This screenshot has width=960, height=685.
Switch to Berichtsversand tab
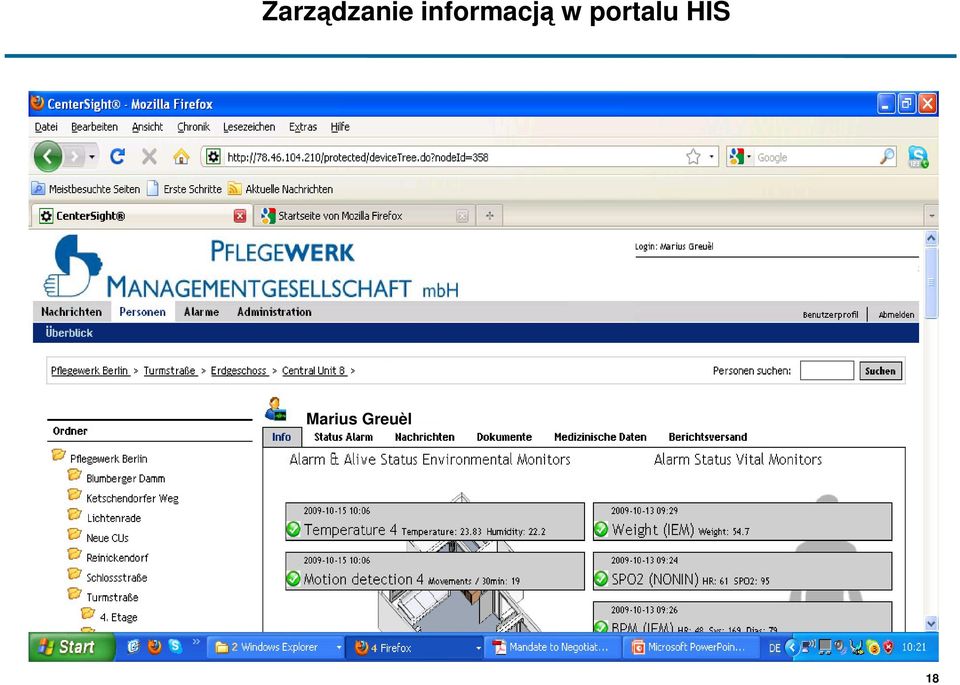pos(708,437)
